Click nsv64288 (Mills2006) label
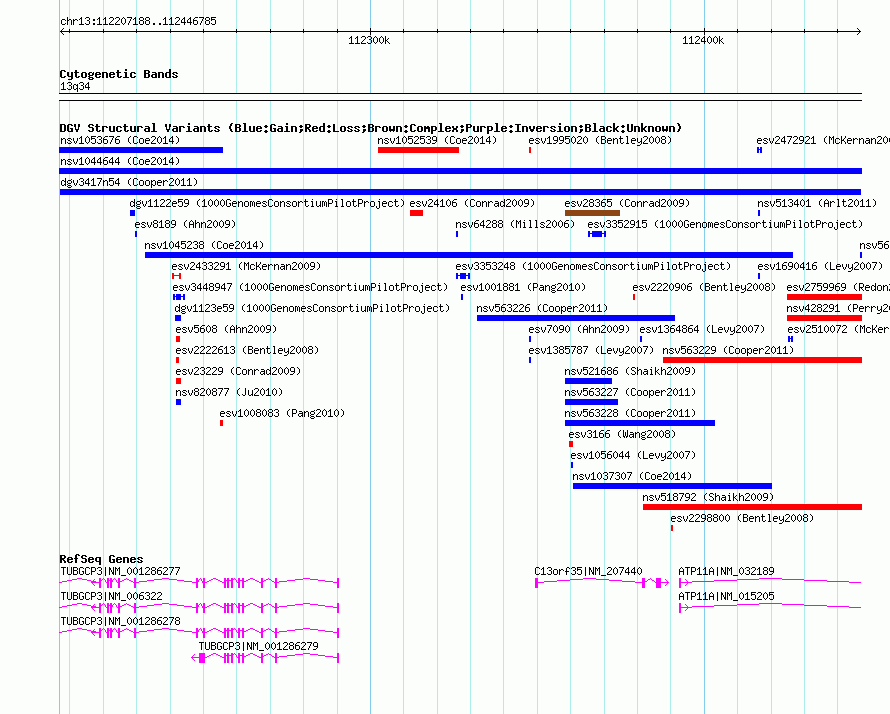The width and height of the screenshot is (890, 714). (515, 224)
